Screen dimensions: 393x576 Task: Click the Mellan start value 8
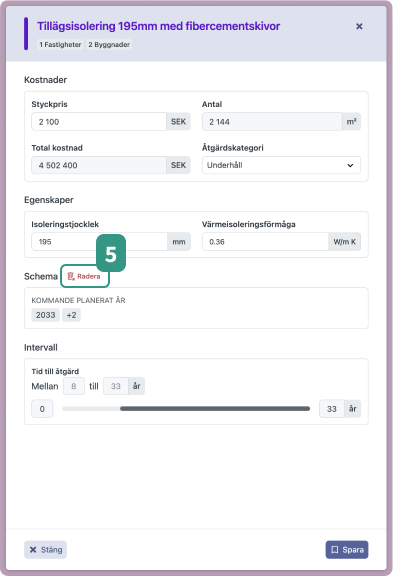click(74, 386)
